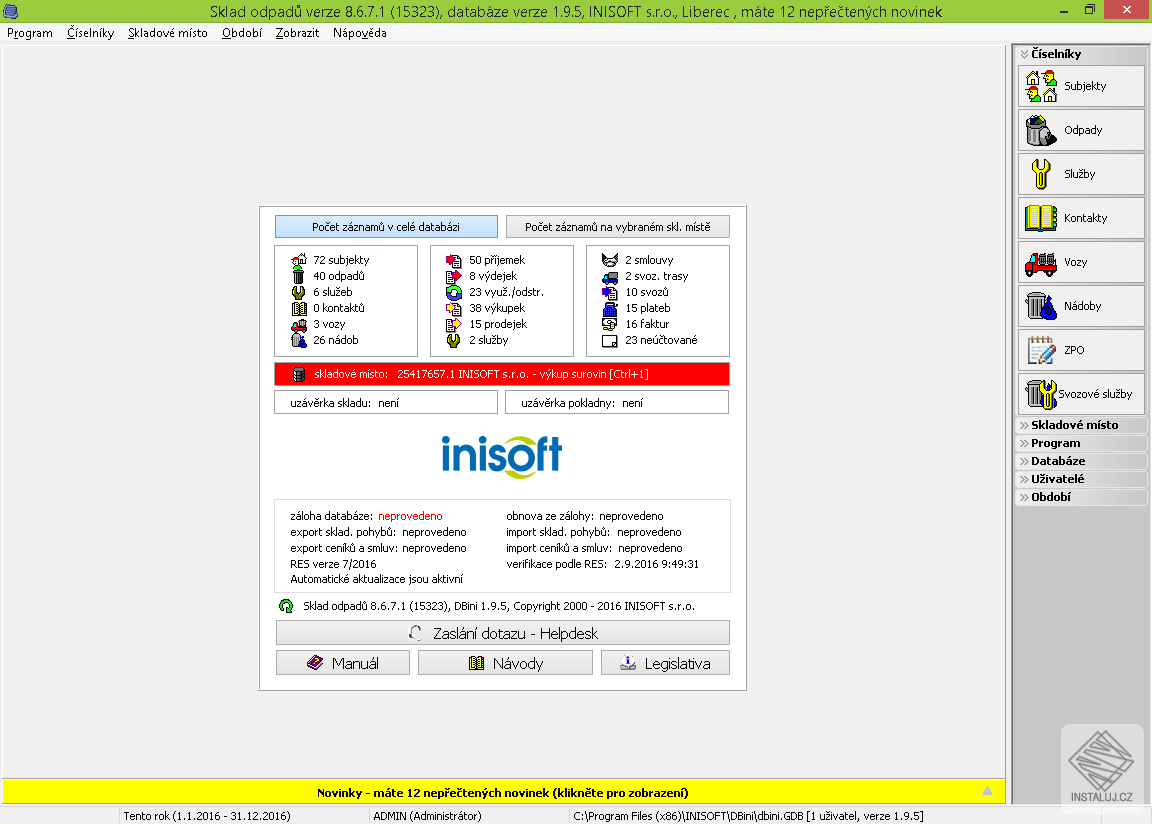
Task: Select 'Počet záznamů v celé databázi' toggle
Action: pos(386,227)
